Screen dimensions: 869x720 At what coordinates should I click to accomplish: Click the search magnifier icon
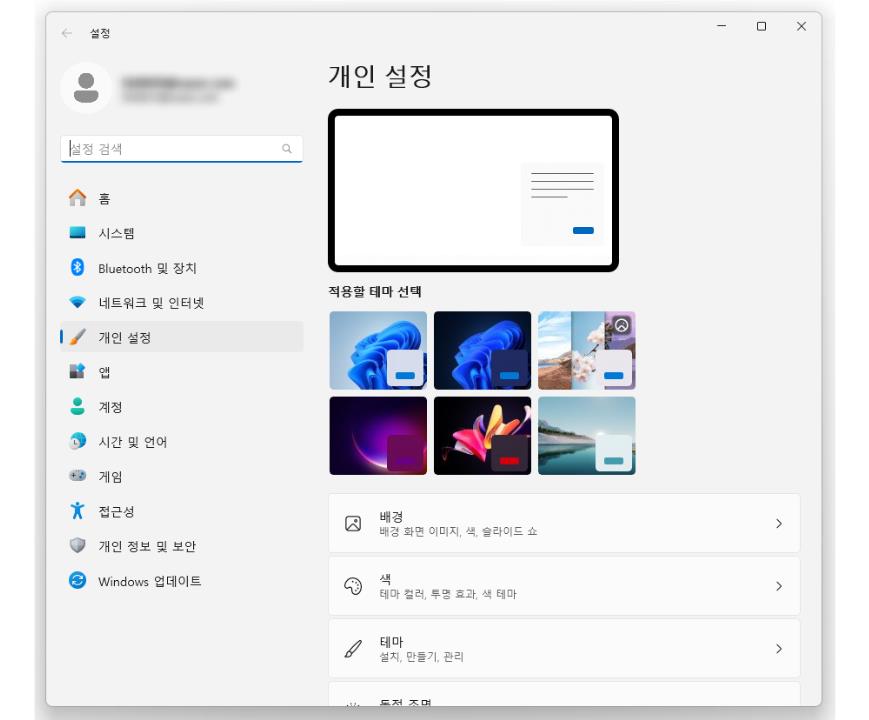287,149
